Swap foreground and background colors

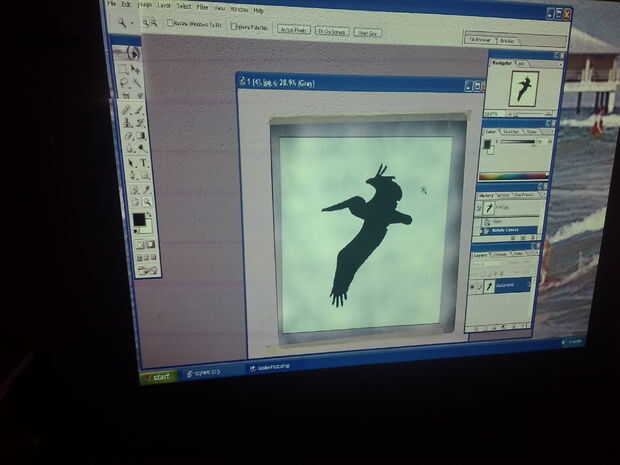click(150, 215)
